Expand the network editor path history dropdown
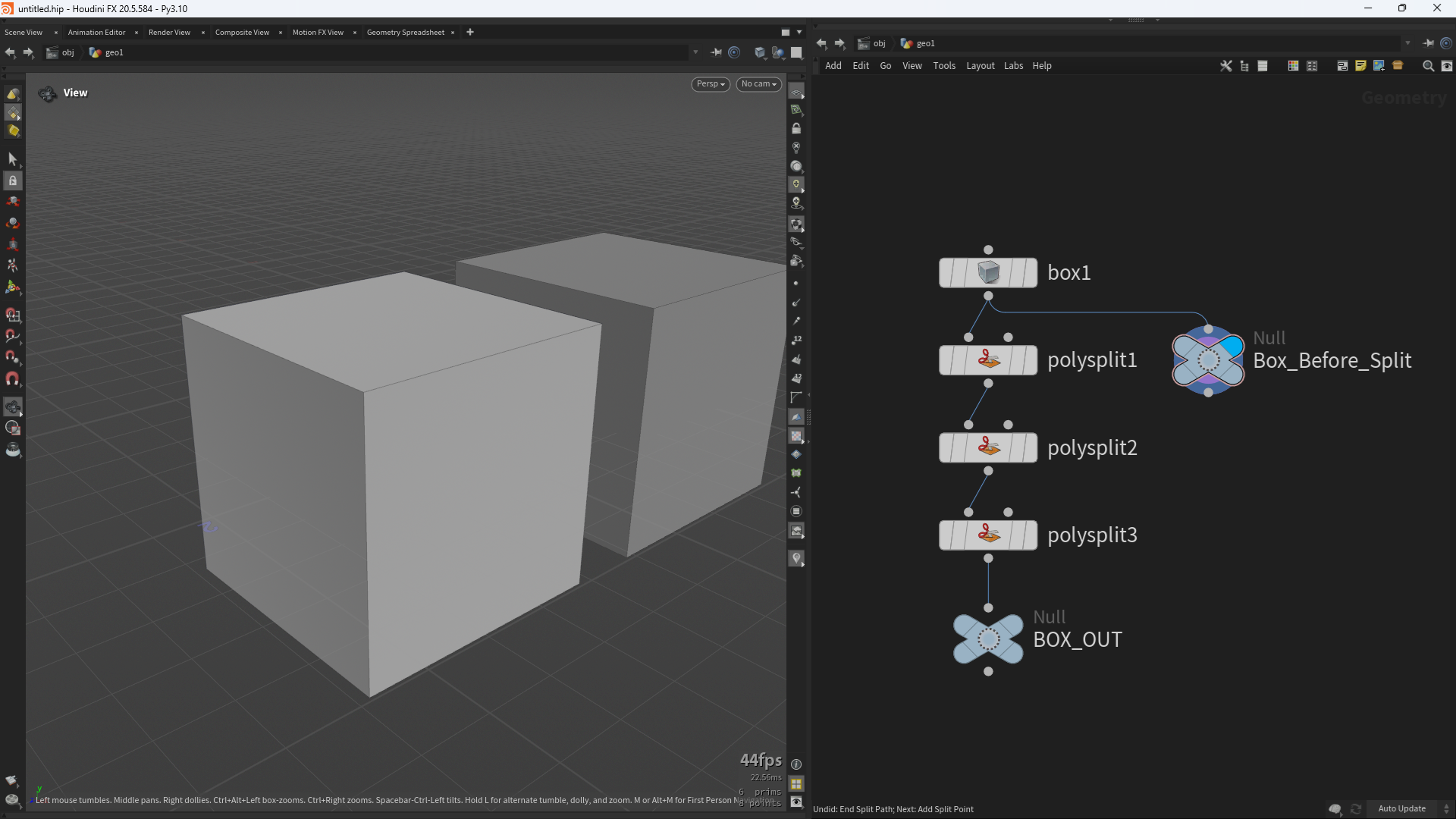Viewport: 1456px width, 819px height. tap(1407, 43)
